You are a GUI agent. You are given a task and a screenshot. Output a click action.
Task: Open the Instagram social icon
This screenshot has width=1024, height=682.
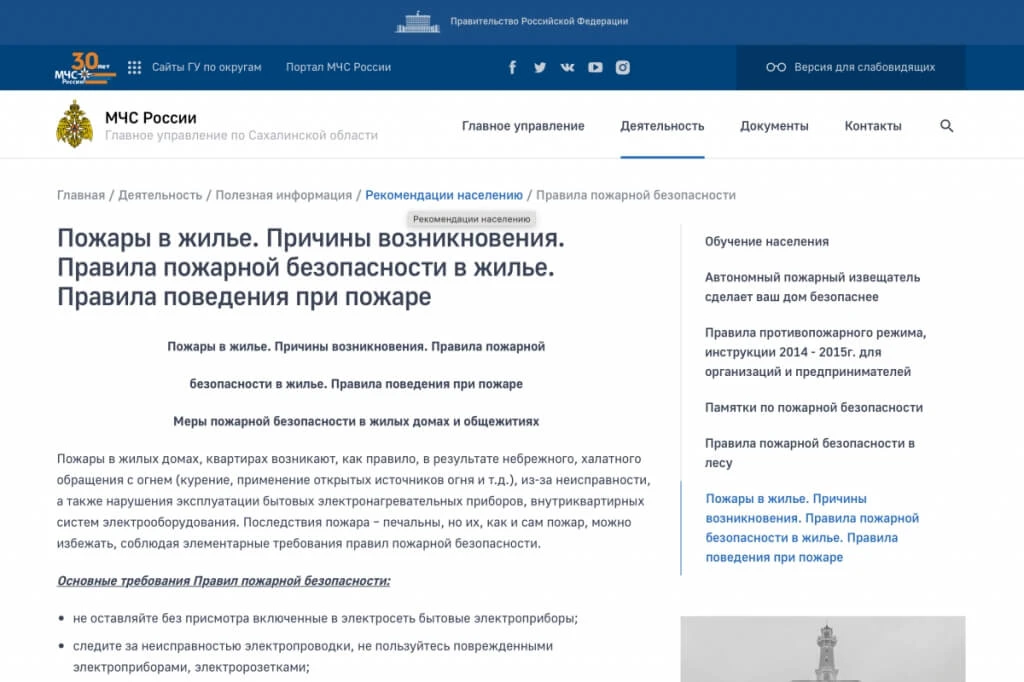tap(622, 67)
